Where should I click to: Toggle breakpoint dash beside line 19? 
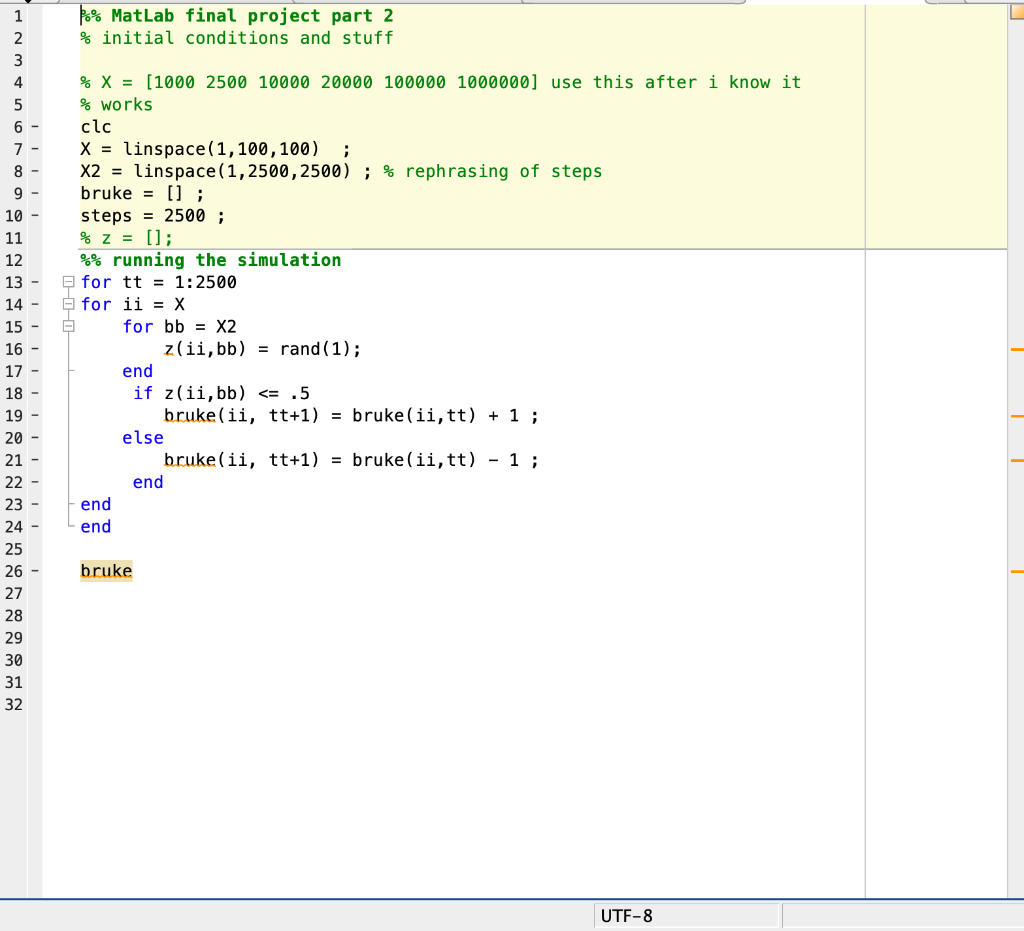click(x=35, y=416)
